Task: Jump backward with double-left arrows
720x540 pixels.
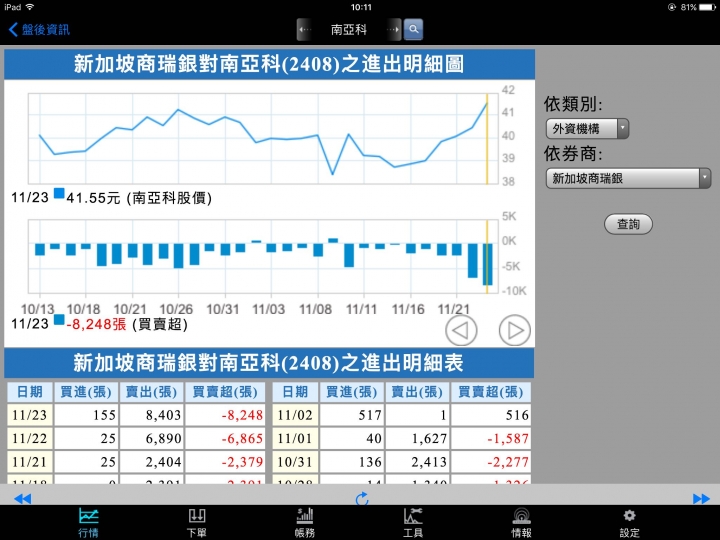Action: coord(22,499)
